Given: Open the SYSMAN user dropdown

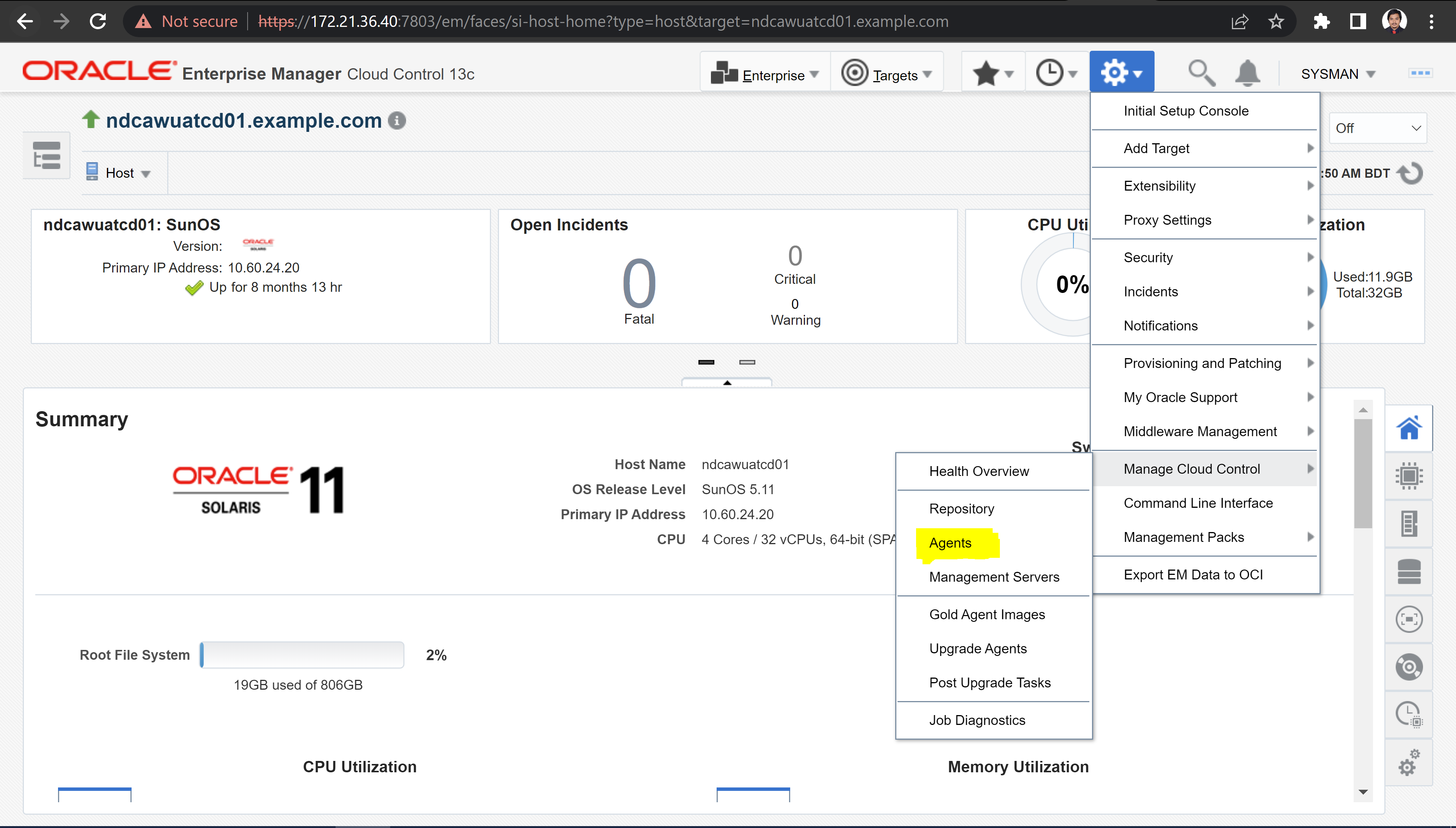Looking at the screenshot, I should (x=1338, y=75).
